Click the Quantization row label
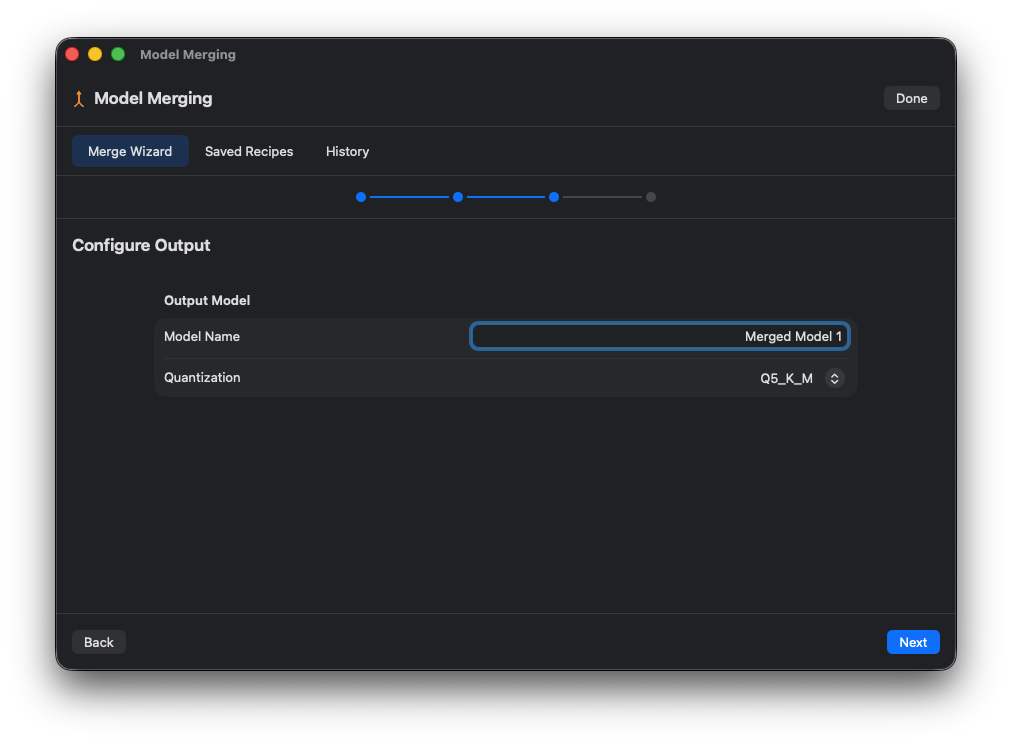The width and height of the screenshot is (1012, 744). 202,378
